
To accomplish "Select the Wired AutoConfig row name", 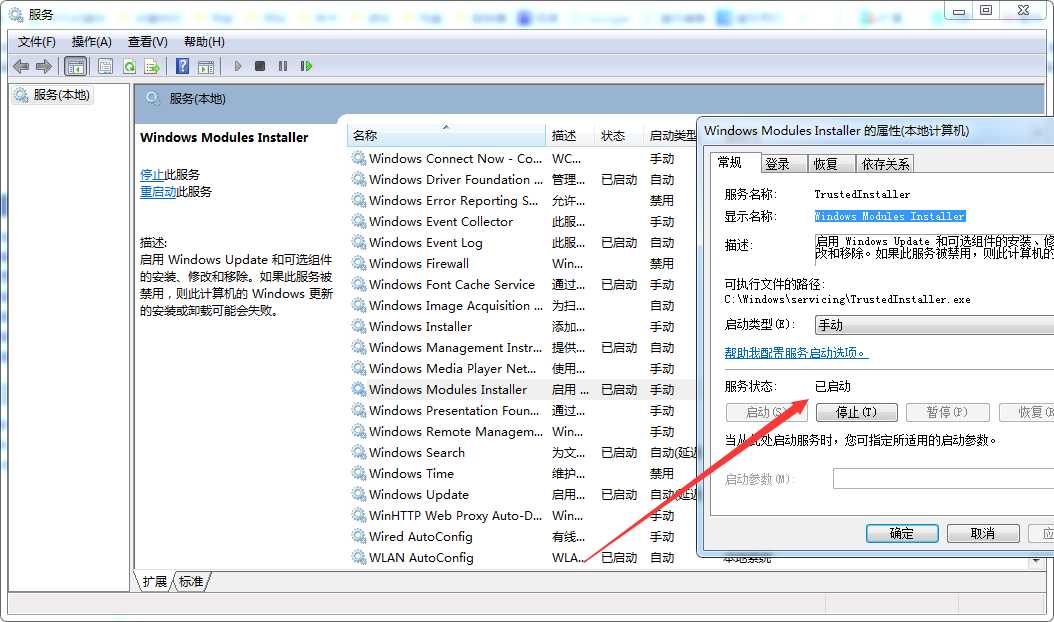I will point(421,536).
